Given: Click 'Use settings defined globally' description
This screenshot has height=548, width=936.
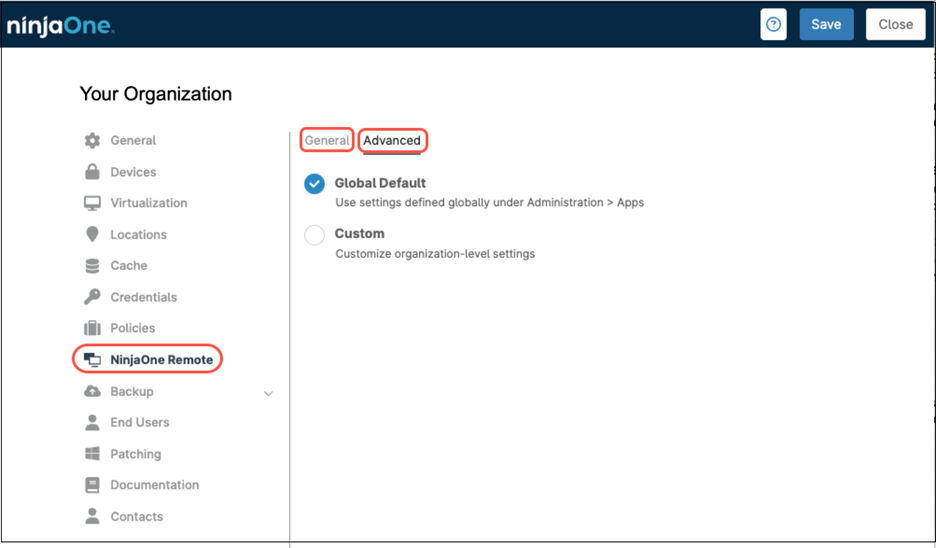Looking at the screenshot, I should 489,202.
